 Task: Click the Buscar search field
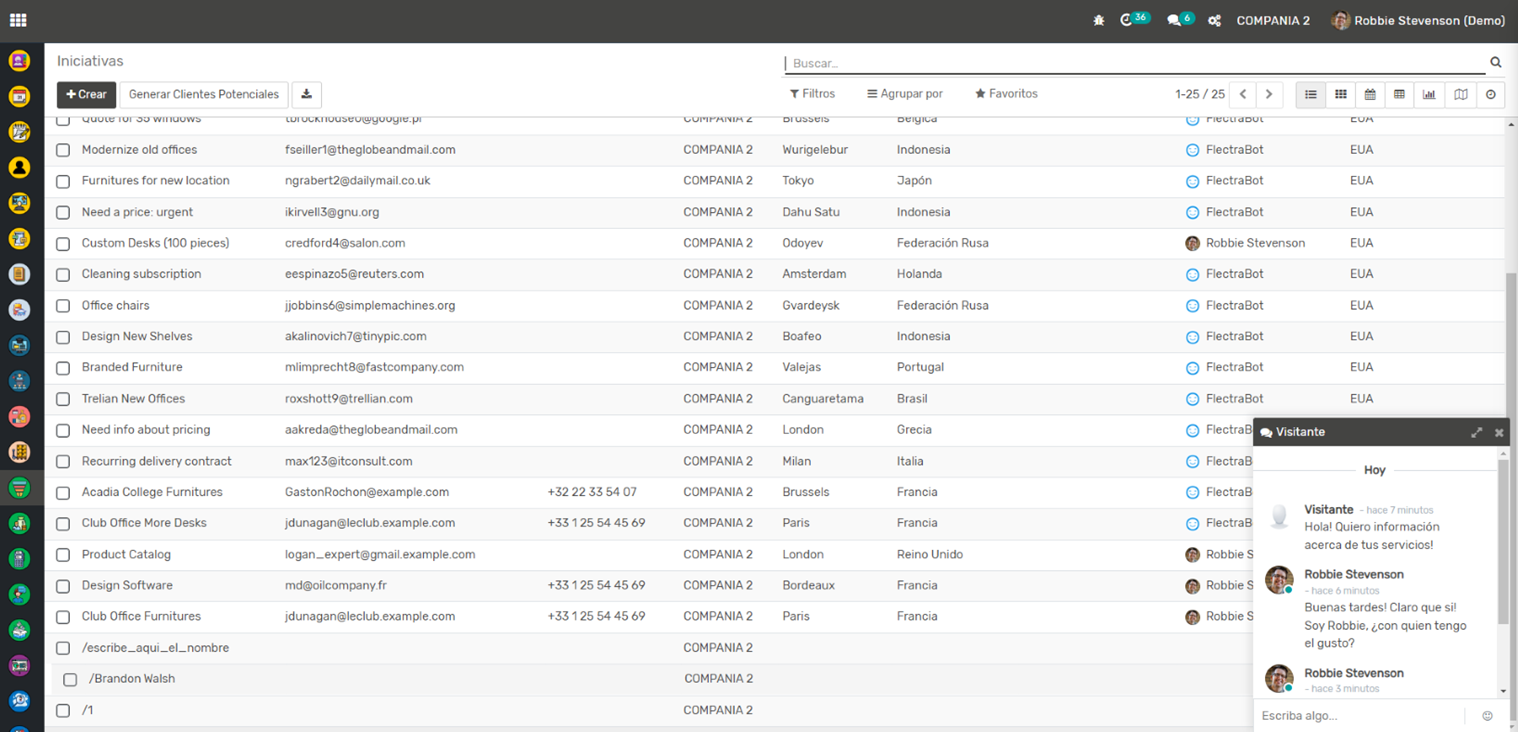pyautogui.click(x=1135, y=63)
